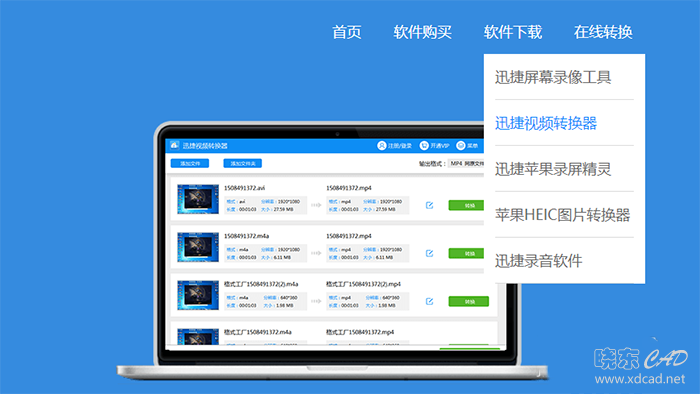
Task: Click the converter app logo icon
Action: coord(175,145)
